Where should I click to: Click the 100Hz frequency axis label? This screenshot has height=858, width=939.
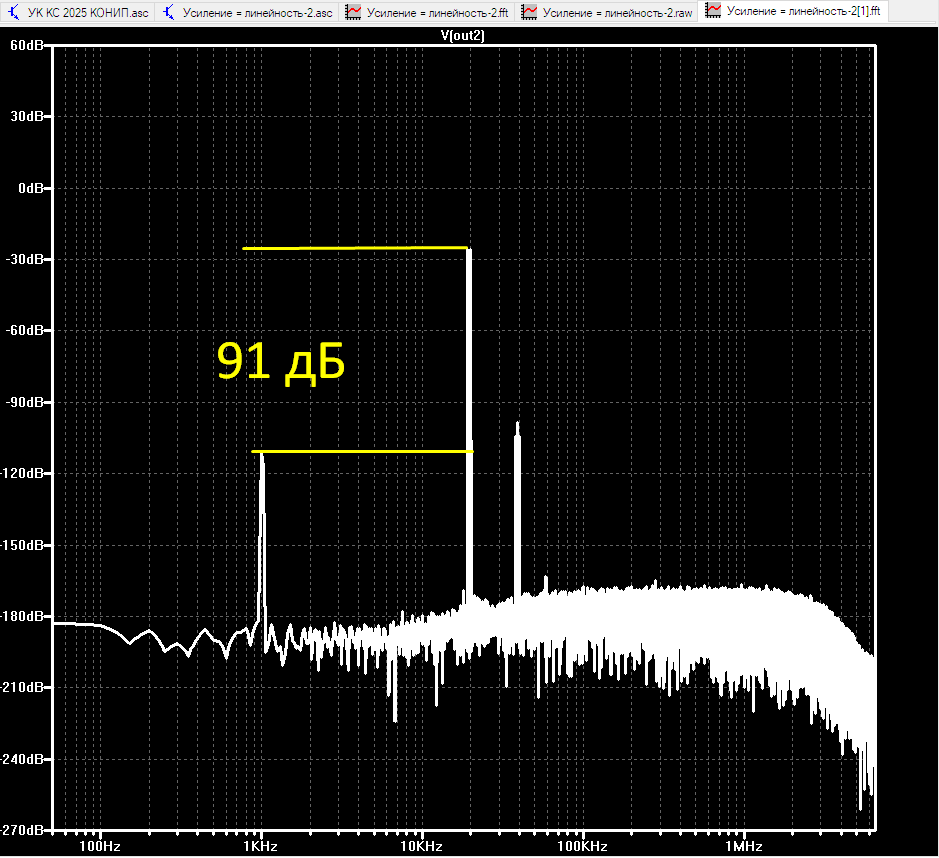100,846
